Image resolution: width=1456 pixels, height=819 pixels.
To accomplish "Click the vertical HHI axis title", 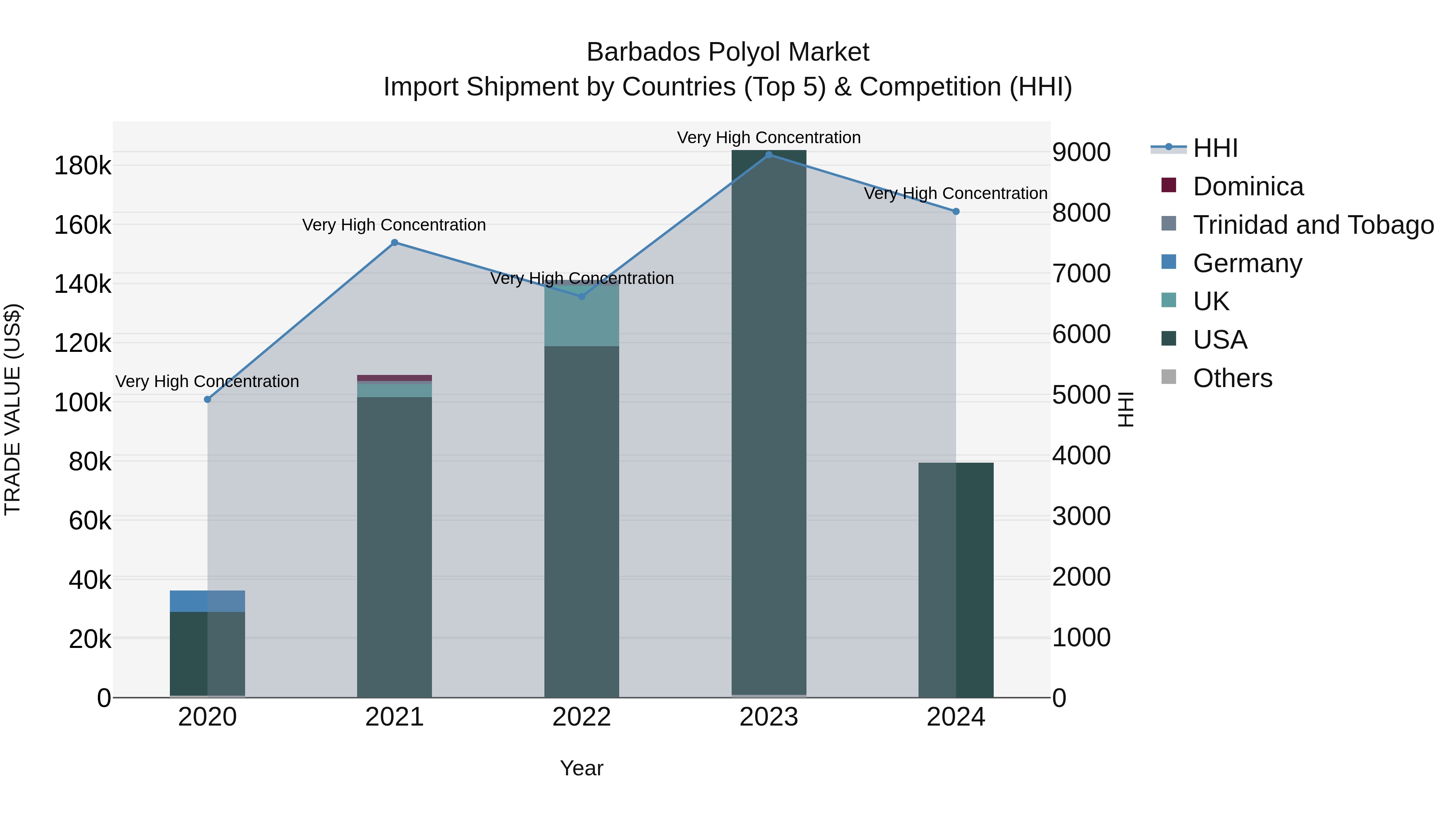I will [x=1125, y=409].
